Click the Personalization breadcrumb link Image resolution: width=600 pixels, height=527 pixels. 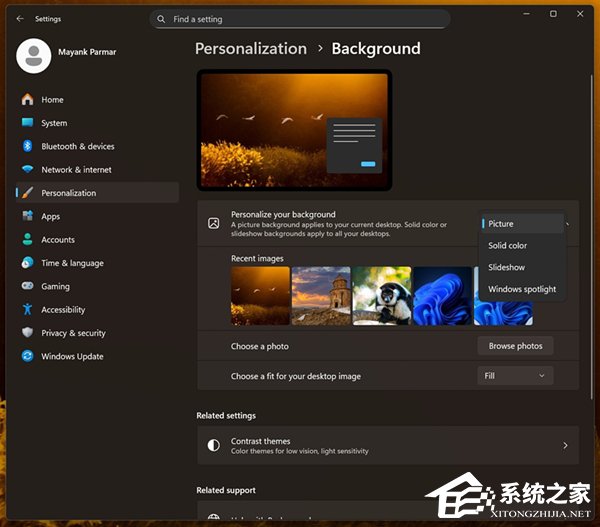click(251, 49)
